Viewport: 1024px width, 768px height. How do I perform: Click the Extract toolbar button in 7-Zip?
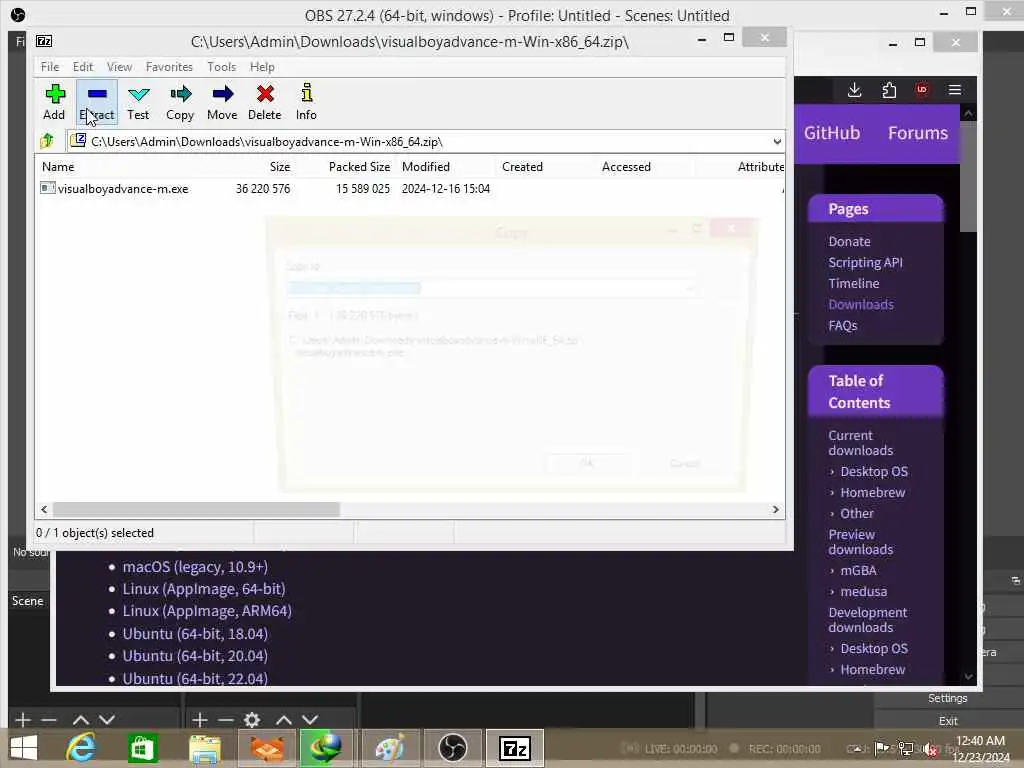point(97,103)
